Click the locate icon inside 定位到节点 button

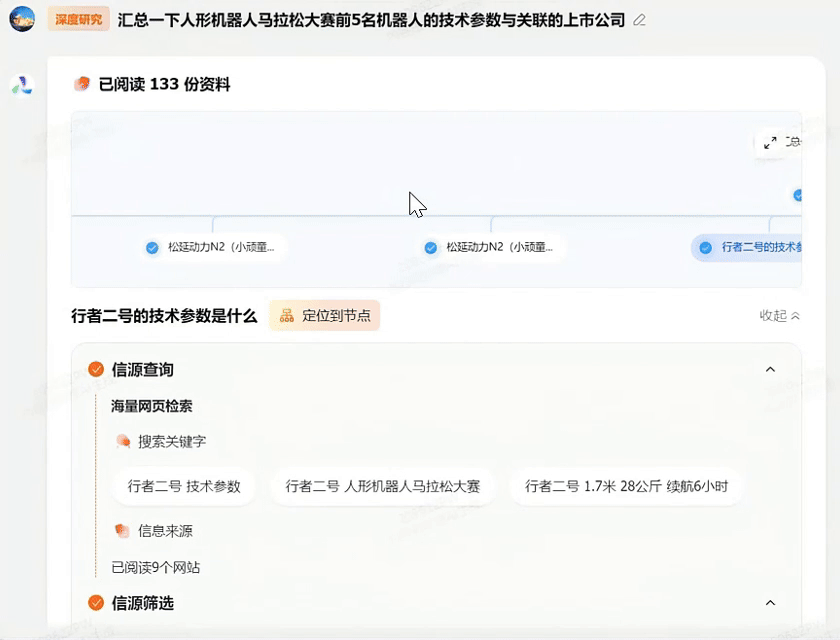pos(287,314)
